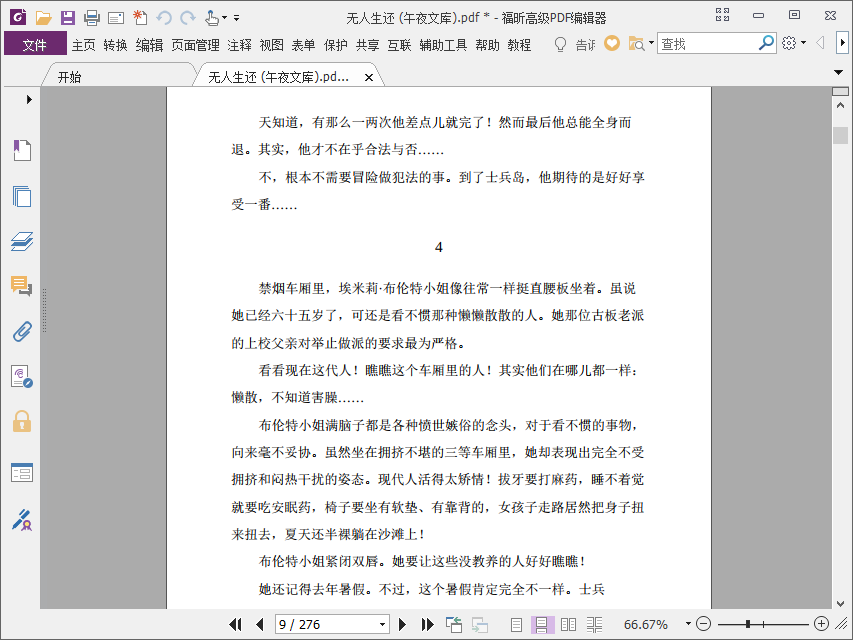
Task: Open the Attachments paperclip panel
Action: click(x=22, y=331)
